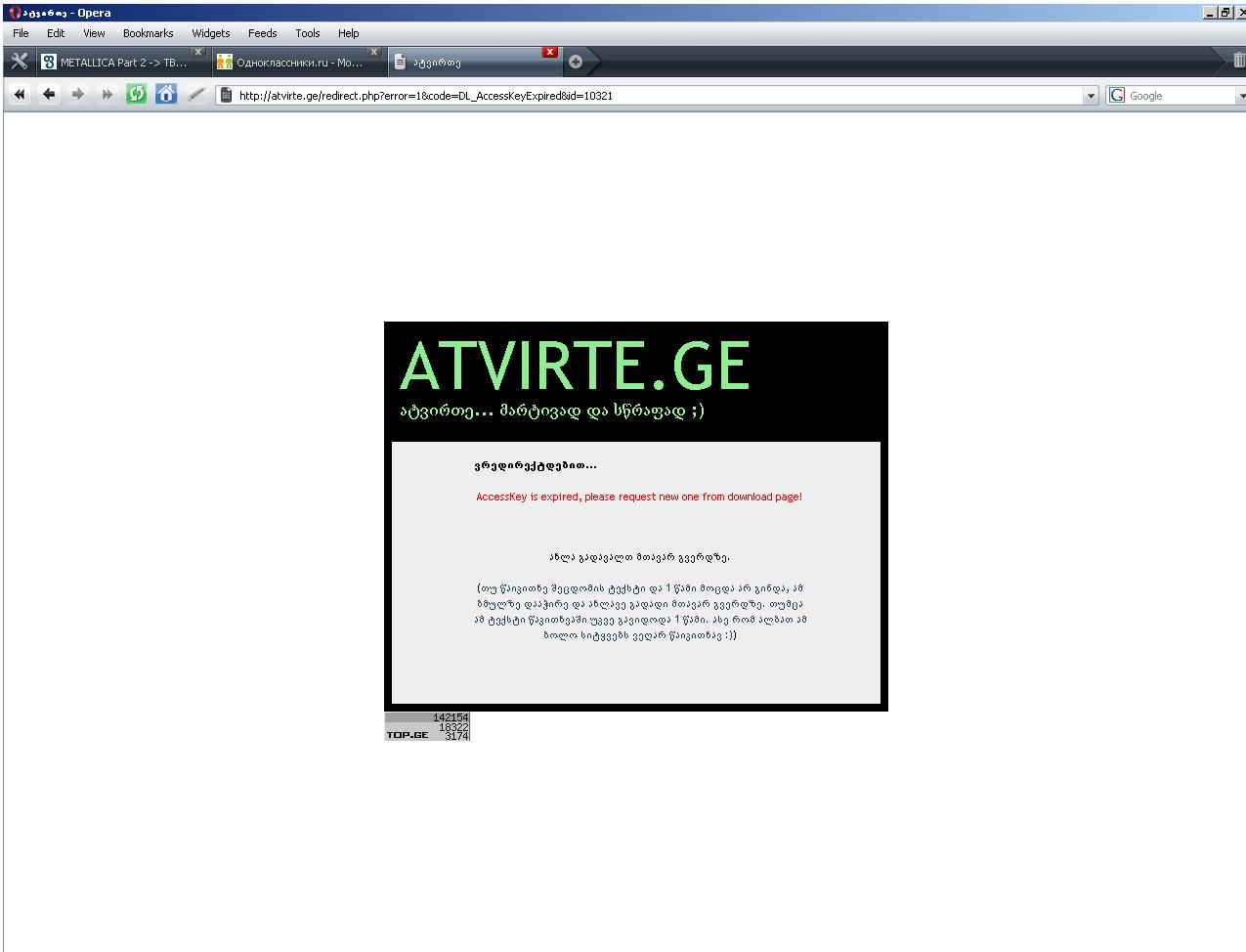Click the Google search engine icon
The height and width of the screenshot is (952, 1246).
(x=1117, y=96)
